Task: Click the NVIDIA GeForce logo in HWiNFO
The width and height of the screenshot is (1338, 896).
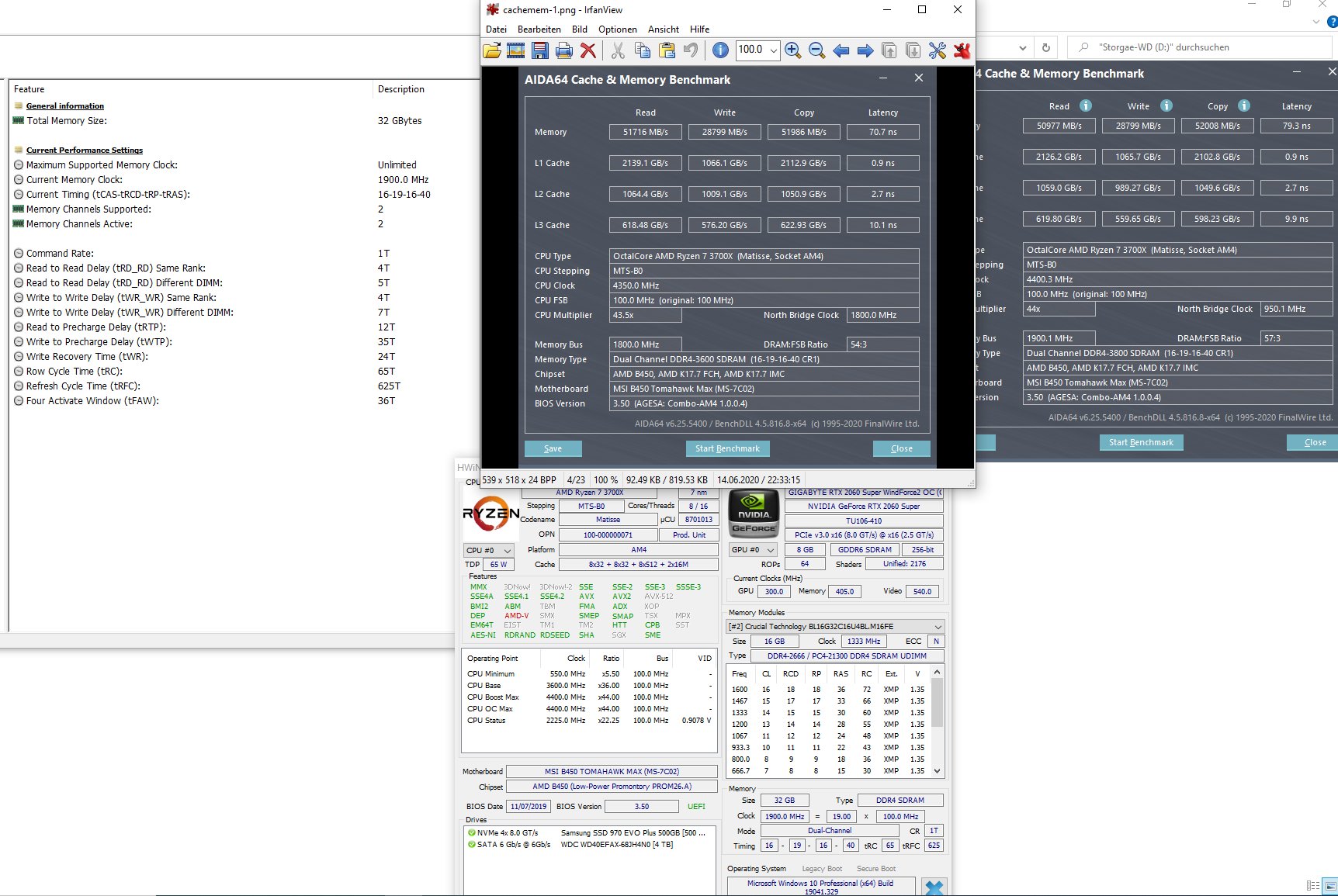Action: 753,514
